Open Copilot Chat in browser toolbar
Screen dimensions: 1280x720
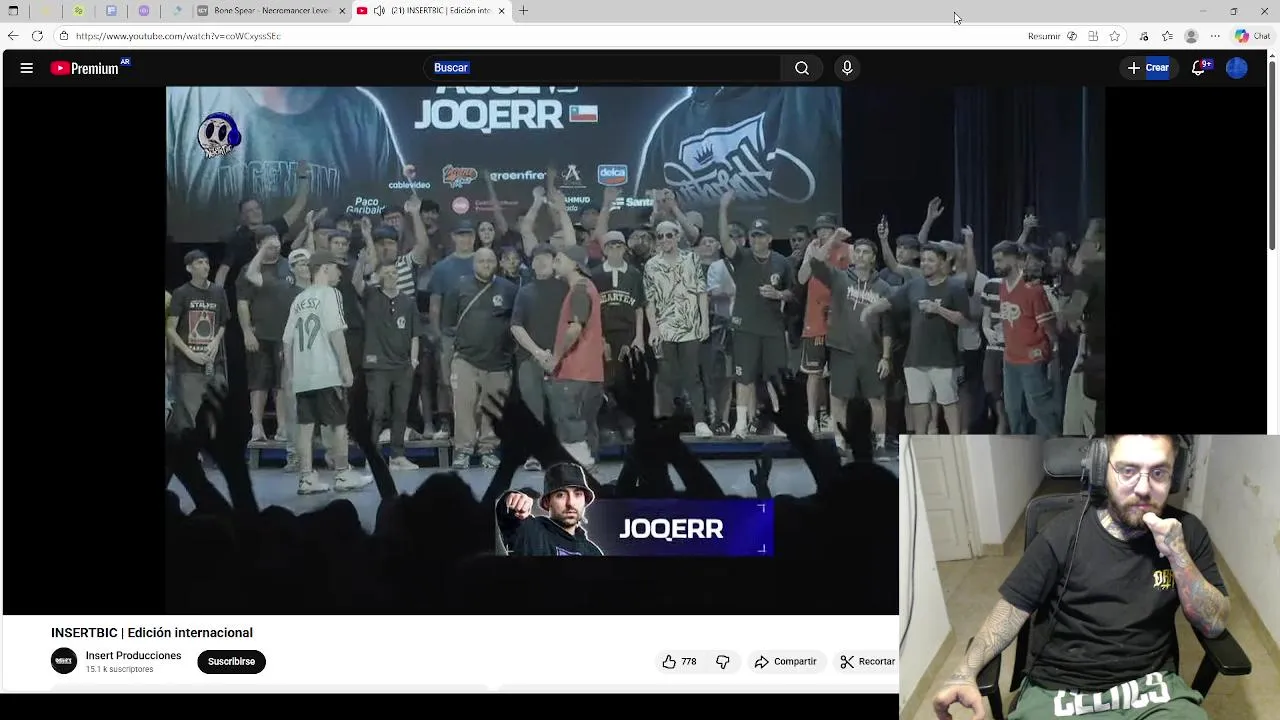pyautogui.click(x=1252, y=36)
